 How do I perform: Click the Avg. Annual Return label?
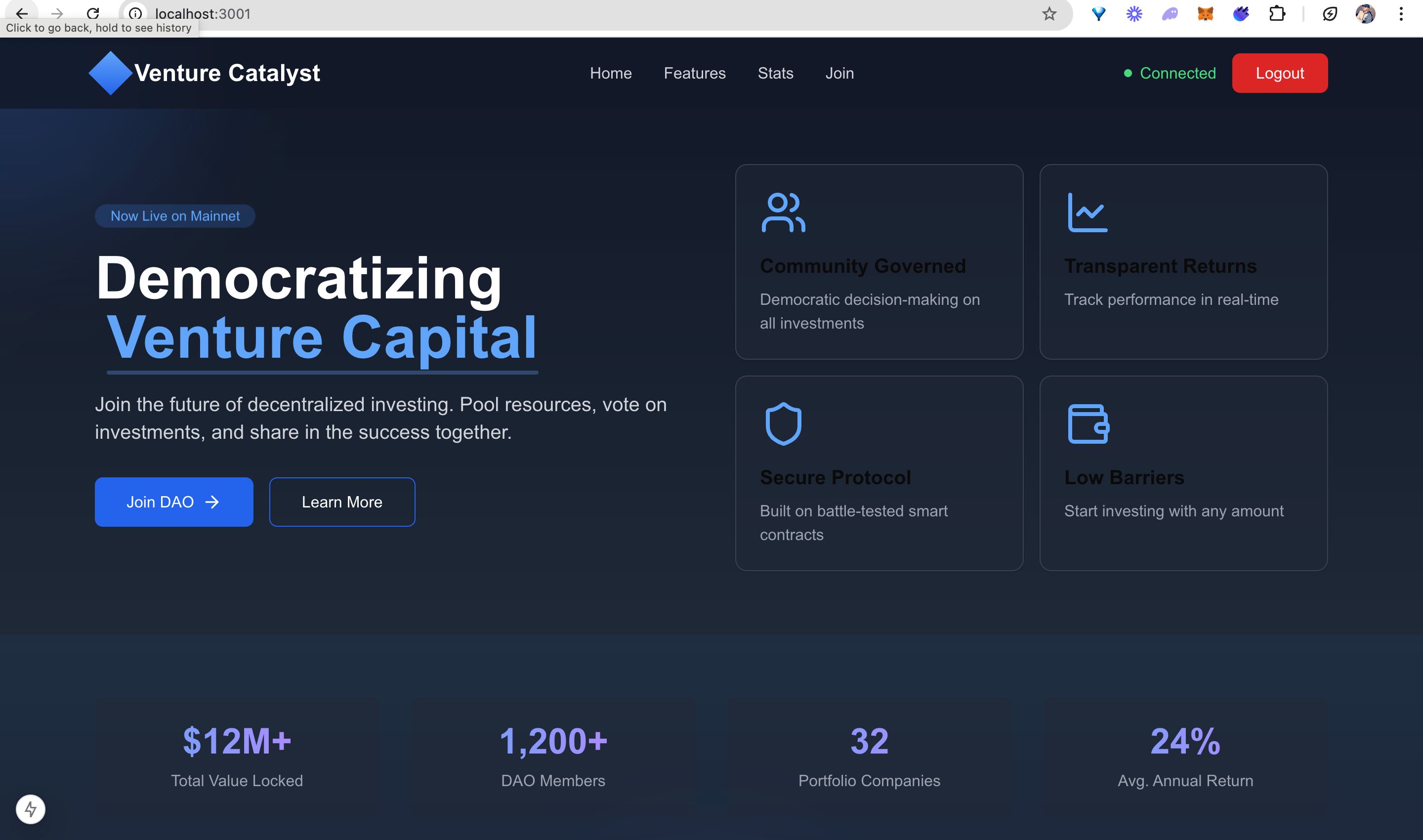point(1185,781)
